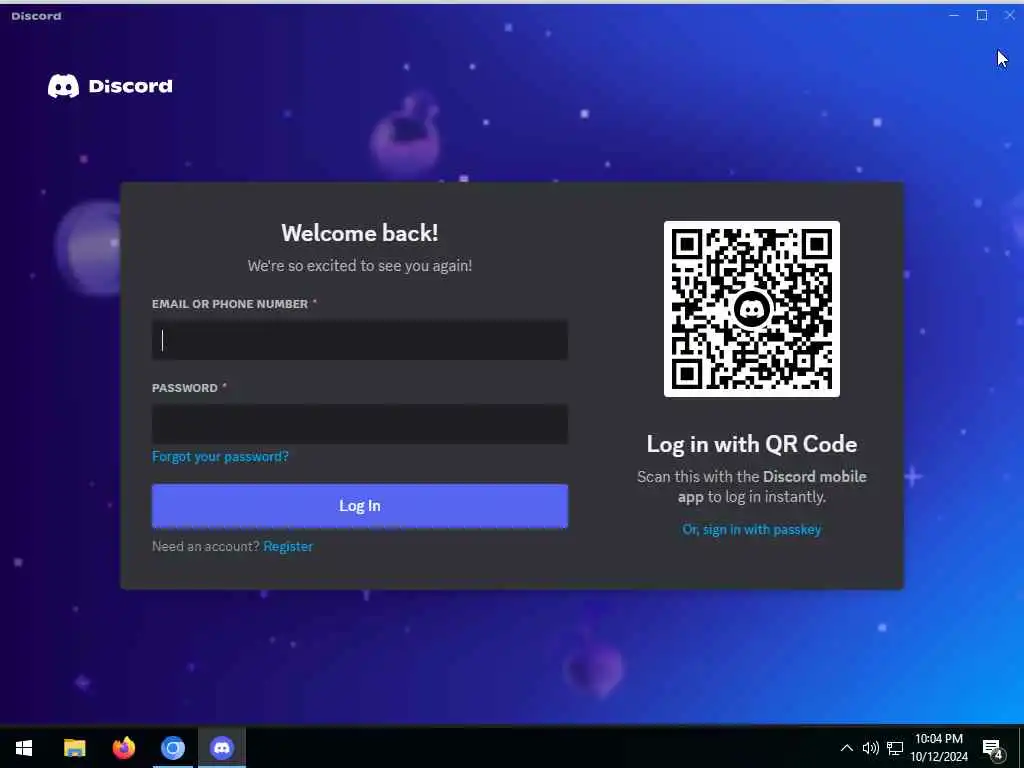
Task: Click the Welcome back! heading
Action: tap(360, 233)
